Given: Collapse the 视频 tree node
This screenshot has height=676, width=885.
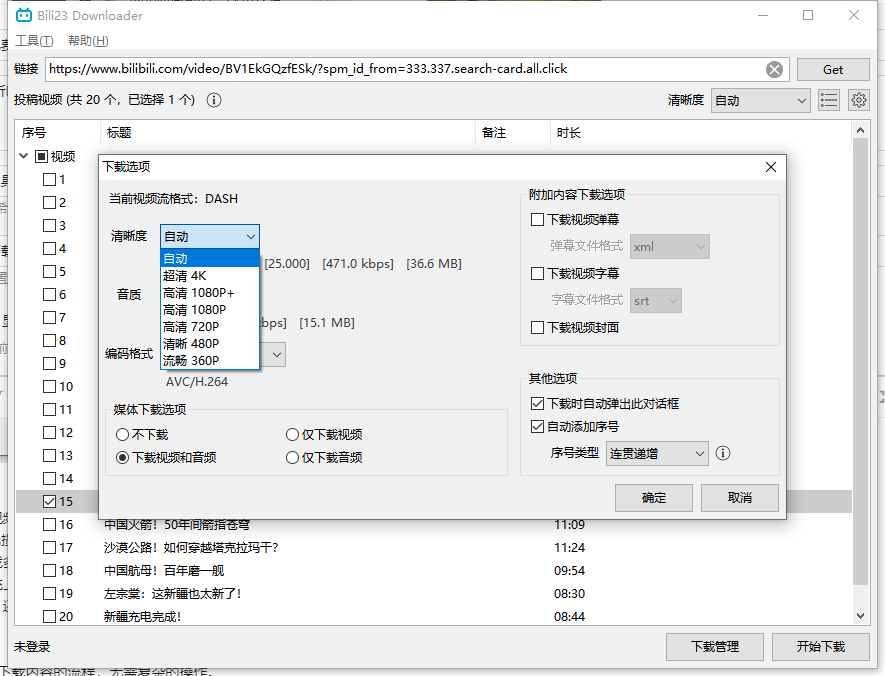Looking at the screenshot, I should pyautogui.click(x=23, y=156).
